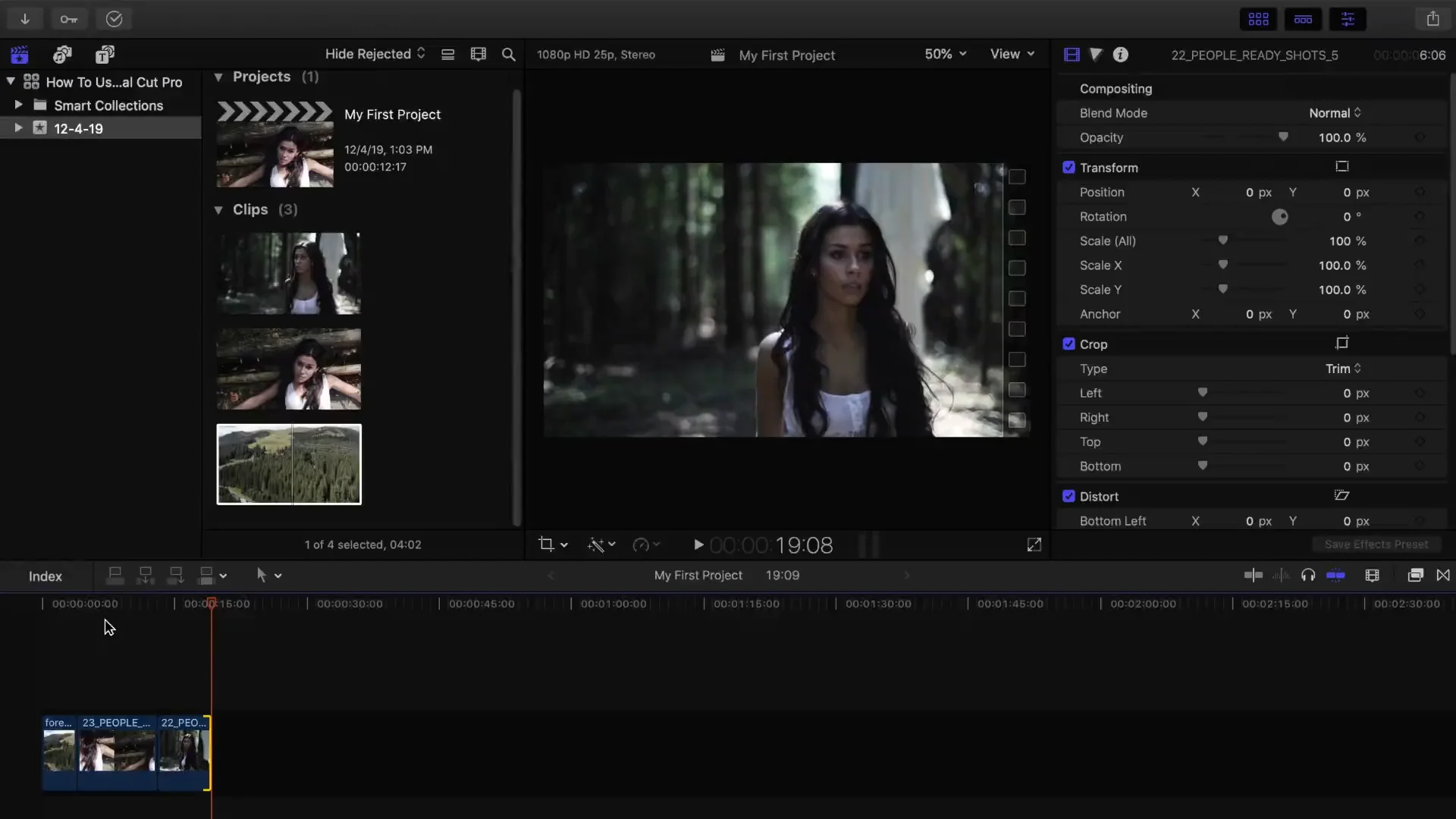Open the timeline Index panel
Viewport: 1456px width, 819px height.
pyautogui.click(x=45, y=576)
